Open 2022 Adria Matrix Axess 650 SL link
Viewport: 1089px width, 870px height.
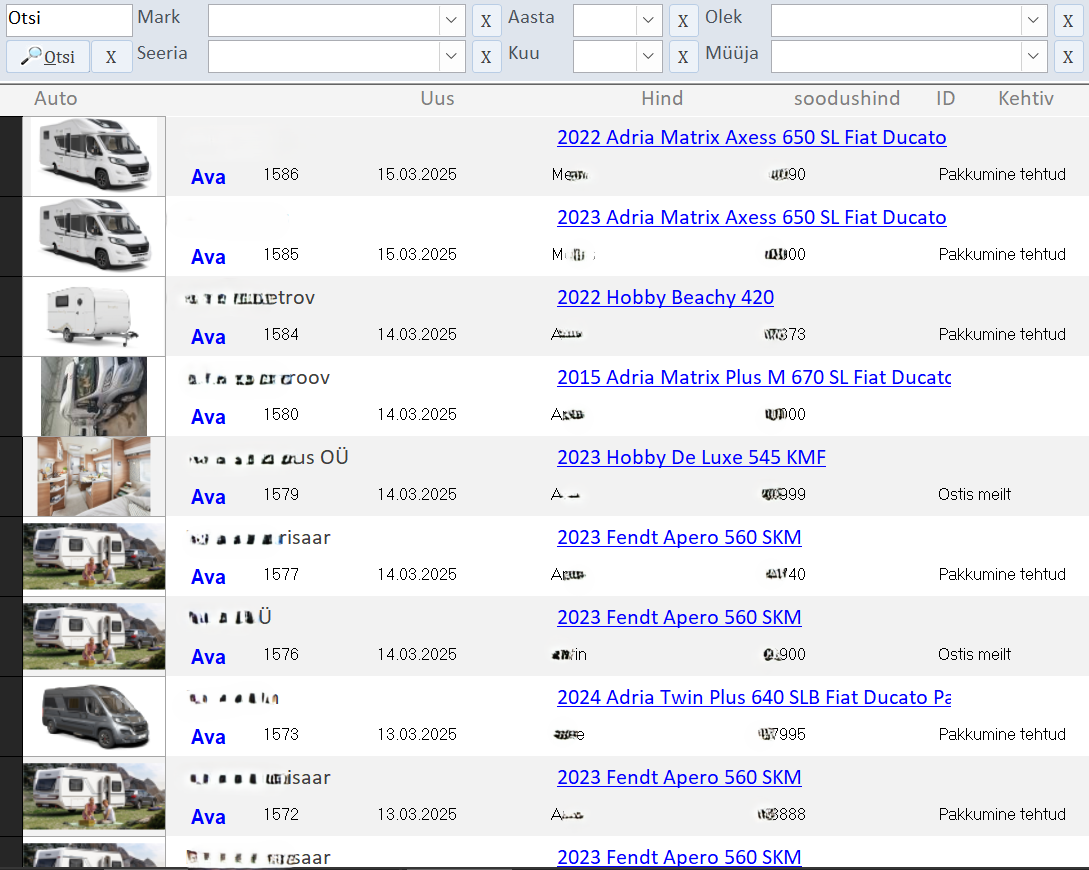[751, 137]
